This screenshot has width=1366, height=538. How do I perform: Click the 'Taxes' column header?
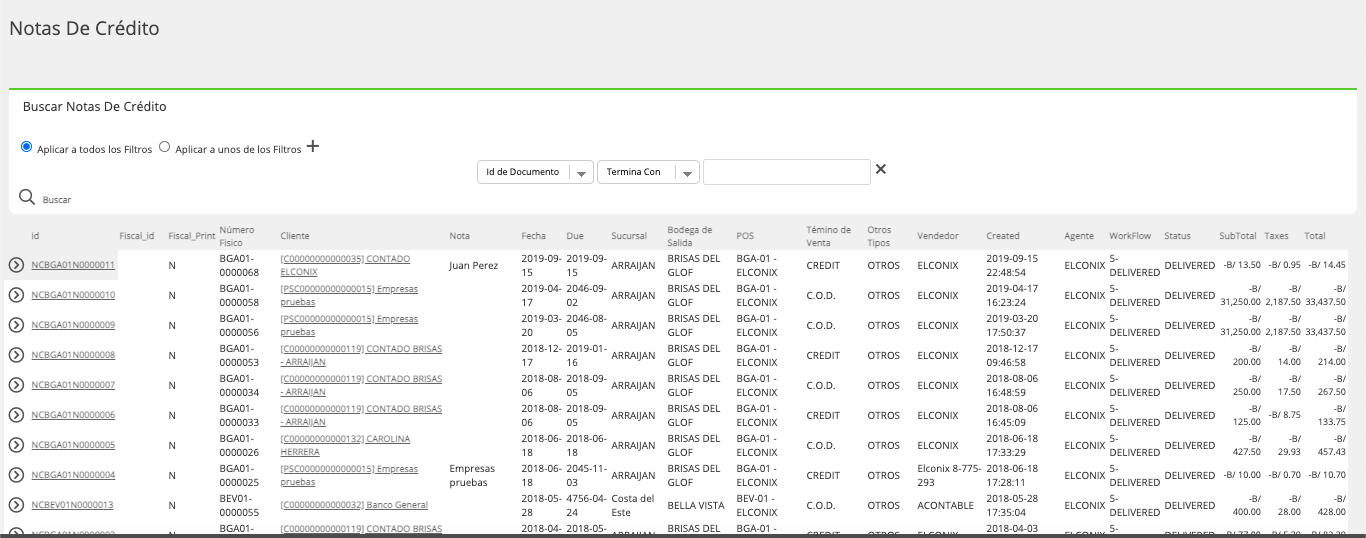(1277, 236)
